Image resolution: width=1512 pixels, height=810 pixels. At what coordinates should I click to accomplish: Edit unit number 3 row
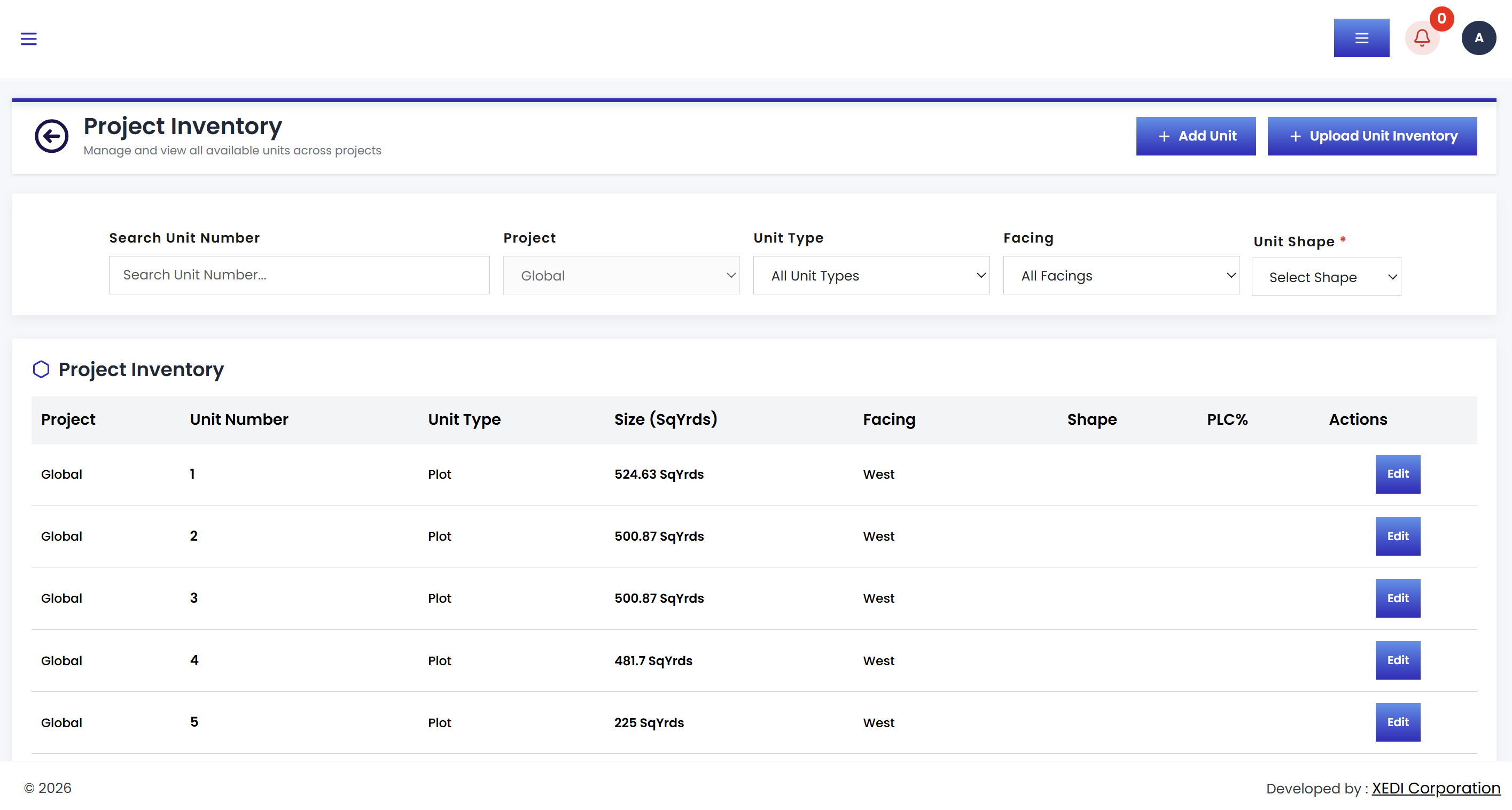(x=1398, y=598)
